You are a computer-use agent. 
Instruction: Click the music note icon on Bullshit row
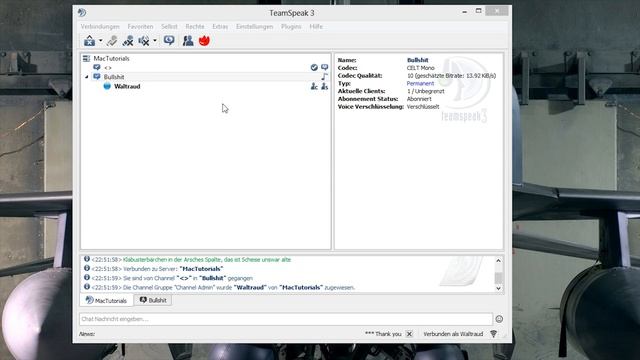pyautogui.click(x=324, y=77)
